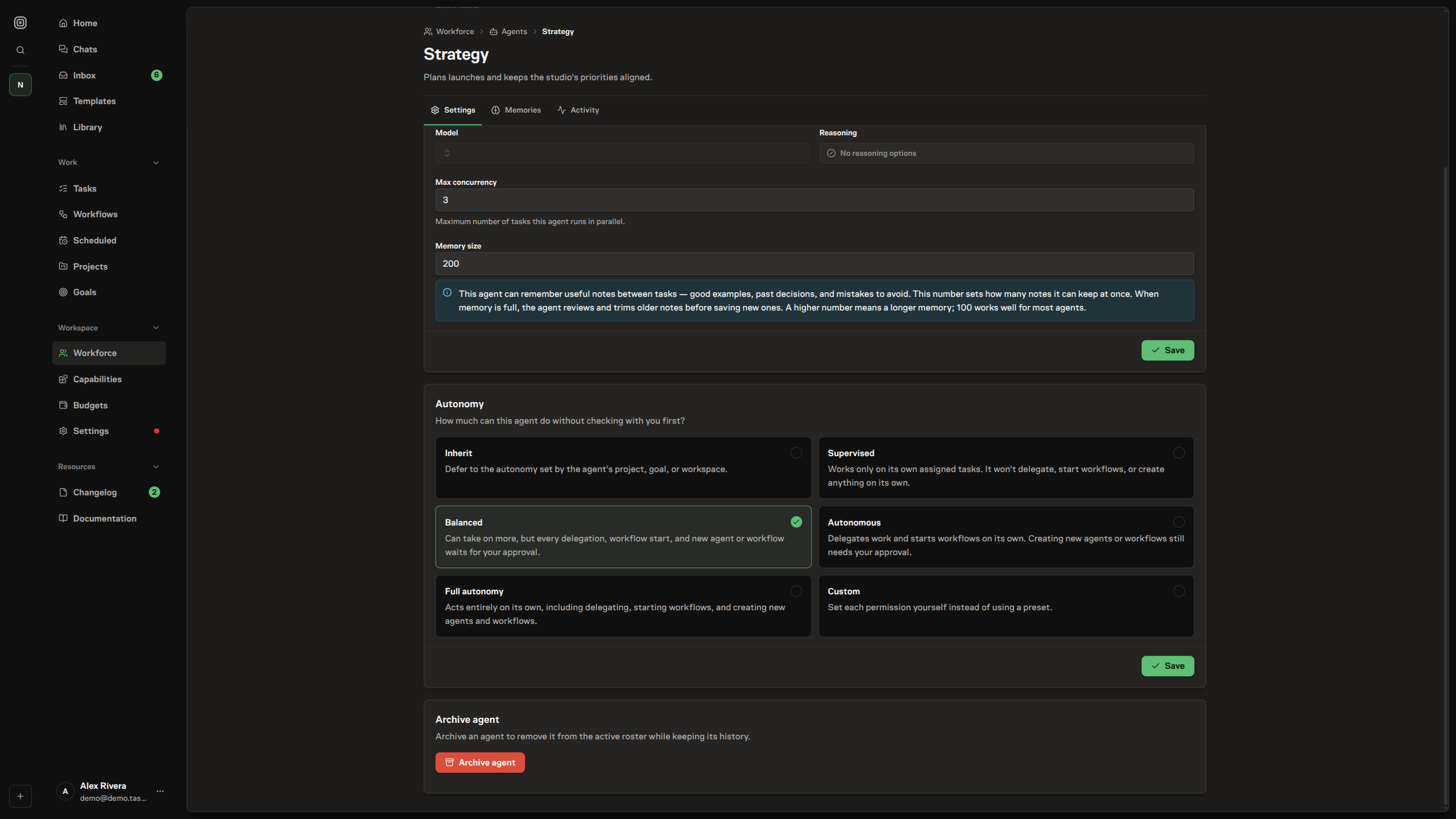This screenshot has width=1456, height=819.
Task: Click the Library books icon
Action: 63,127
